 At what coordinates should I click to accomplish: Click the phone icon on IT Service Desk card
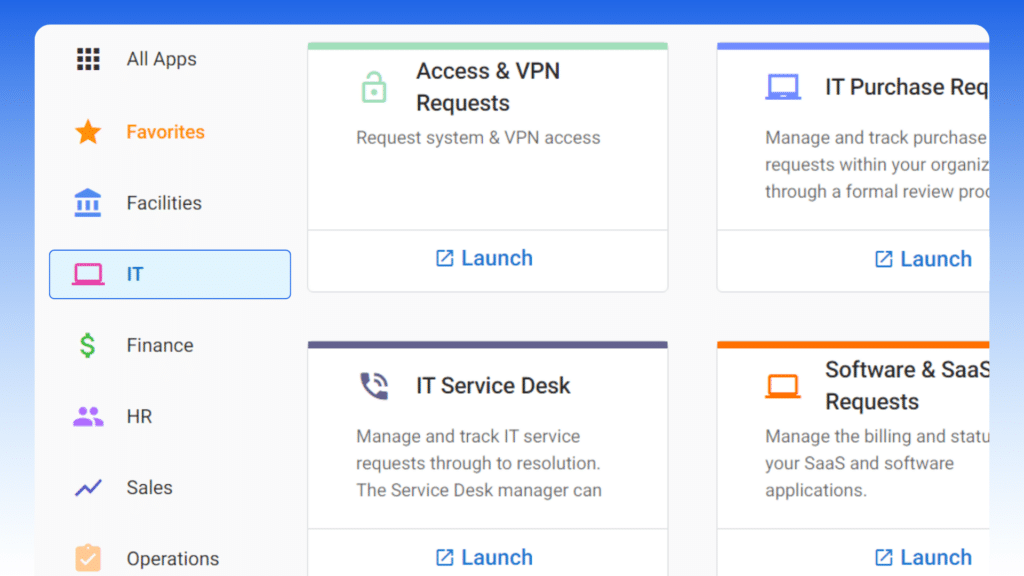[x=374, y=385]
